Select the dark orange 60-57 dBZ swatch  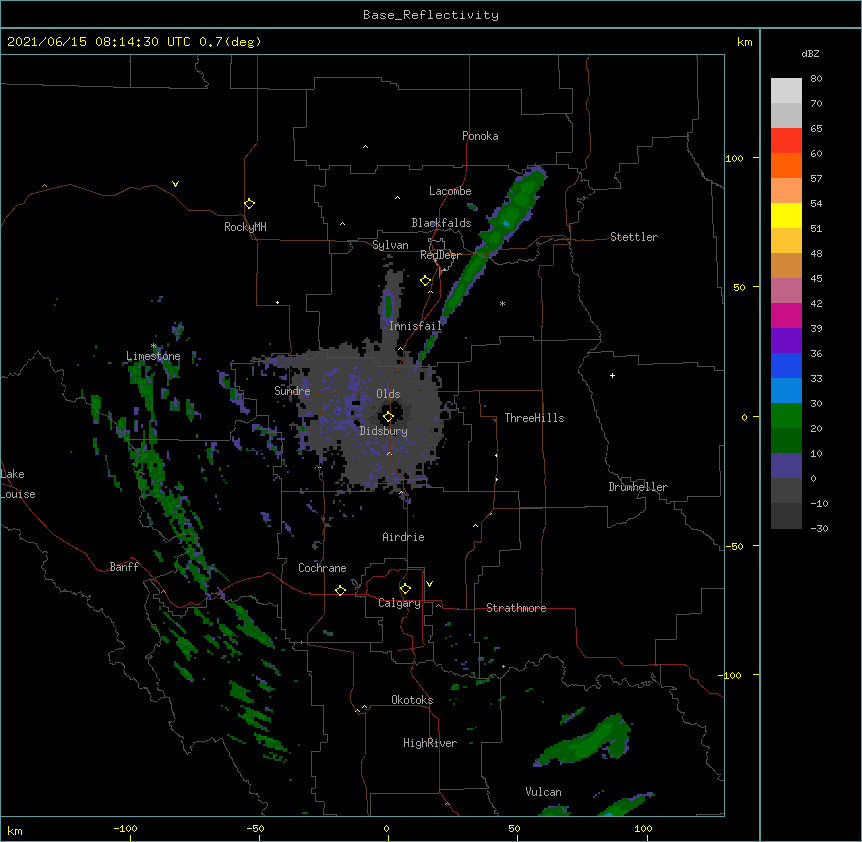[786, 165]
